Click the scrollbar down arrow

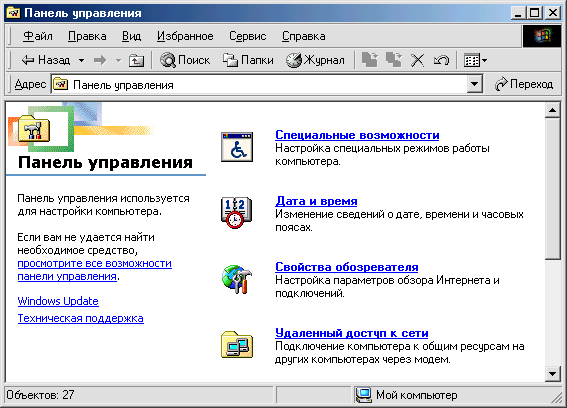[553, 374]
